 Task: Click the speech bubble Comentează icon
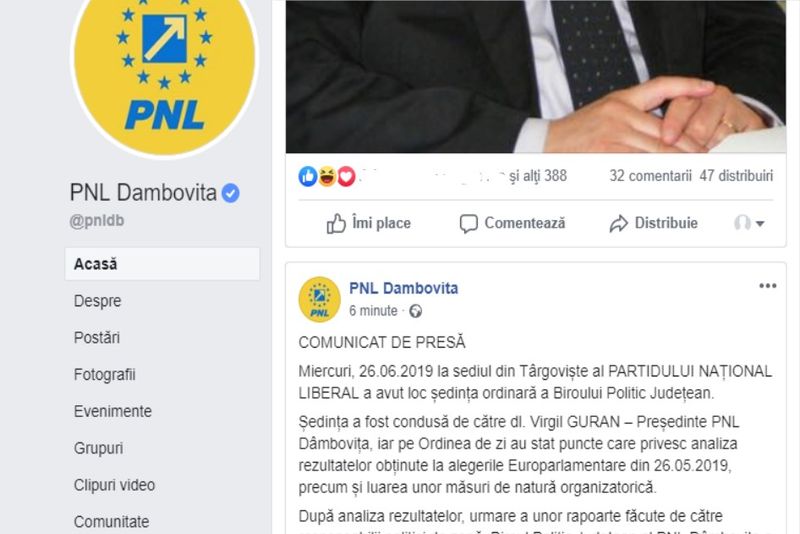[468, 223]
